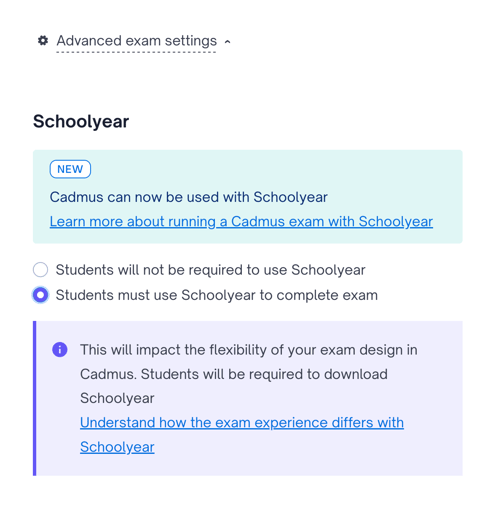Open 'Understand how the exam experience differs' link

(242, 423)
